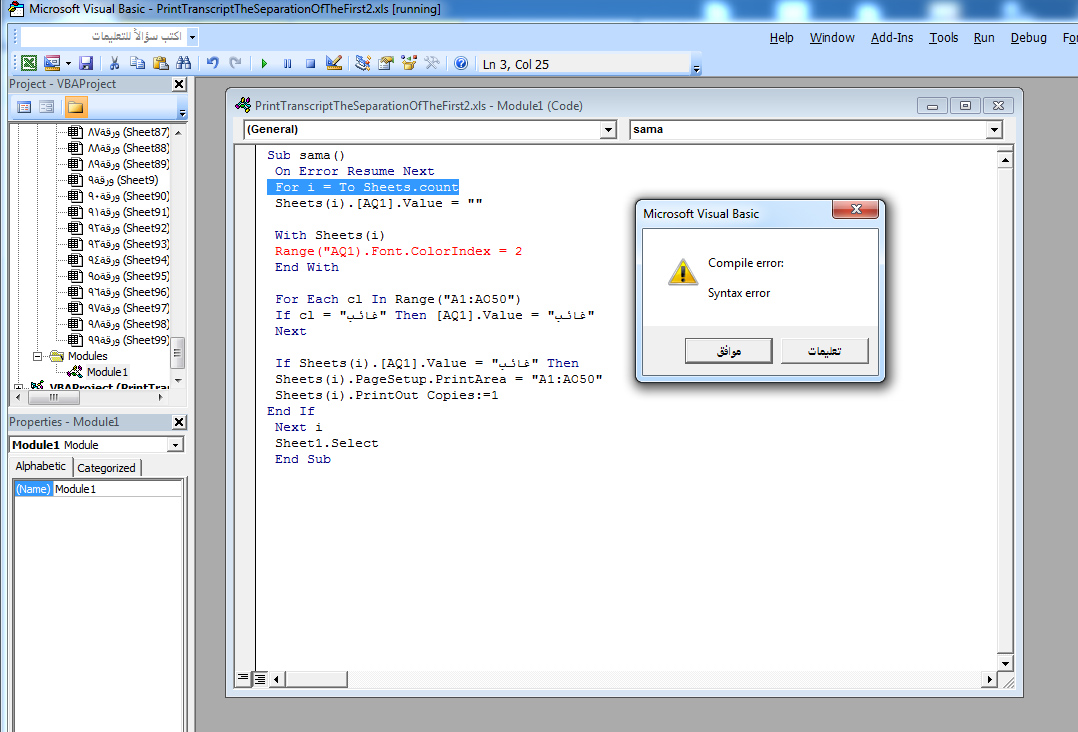
Task: Toggle Design Mode icon in toolbar
Action: 333,63
